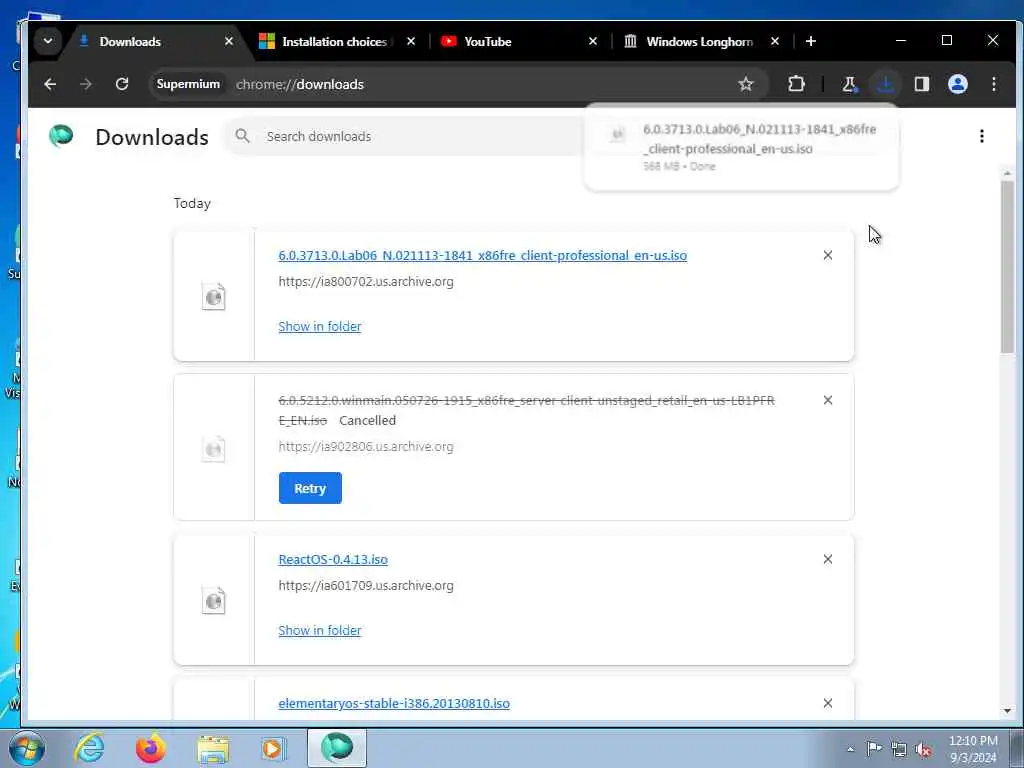Image resolution: width=1024 pixels, height=768 pixels.
Task: Toggle the toolbar downloads bubble icon
Action: [x=886, y=84]
